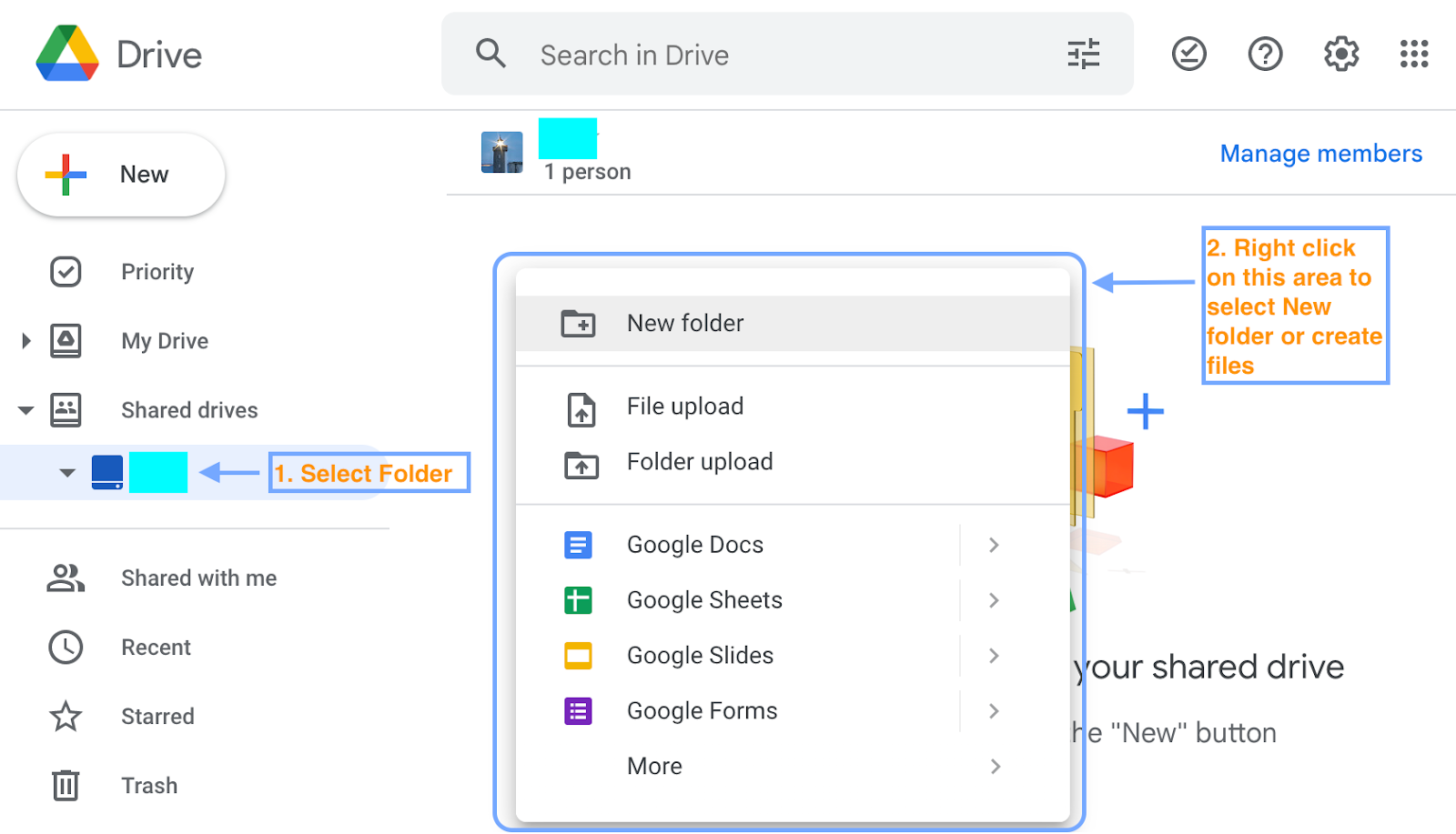Choose New folder from context menu
This screenshot has height=834, width=1456.
[x=793, y=323]
